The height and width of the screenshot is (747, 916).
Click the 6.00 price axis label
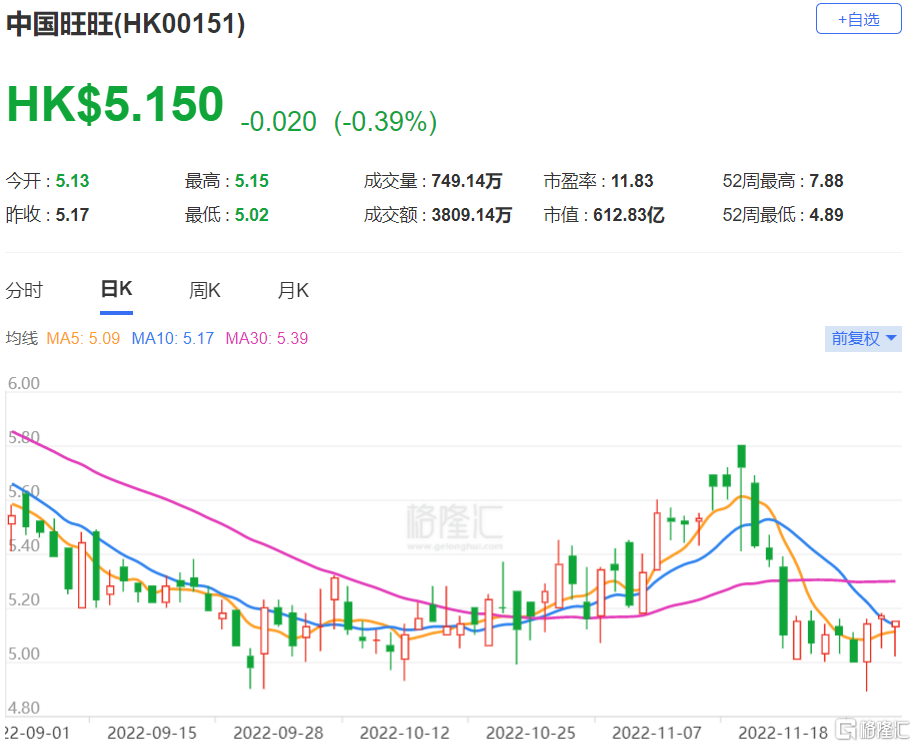(x=24, y=384)
